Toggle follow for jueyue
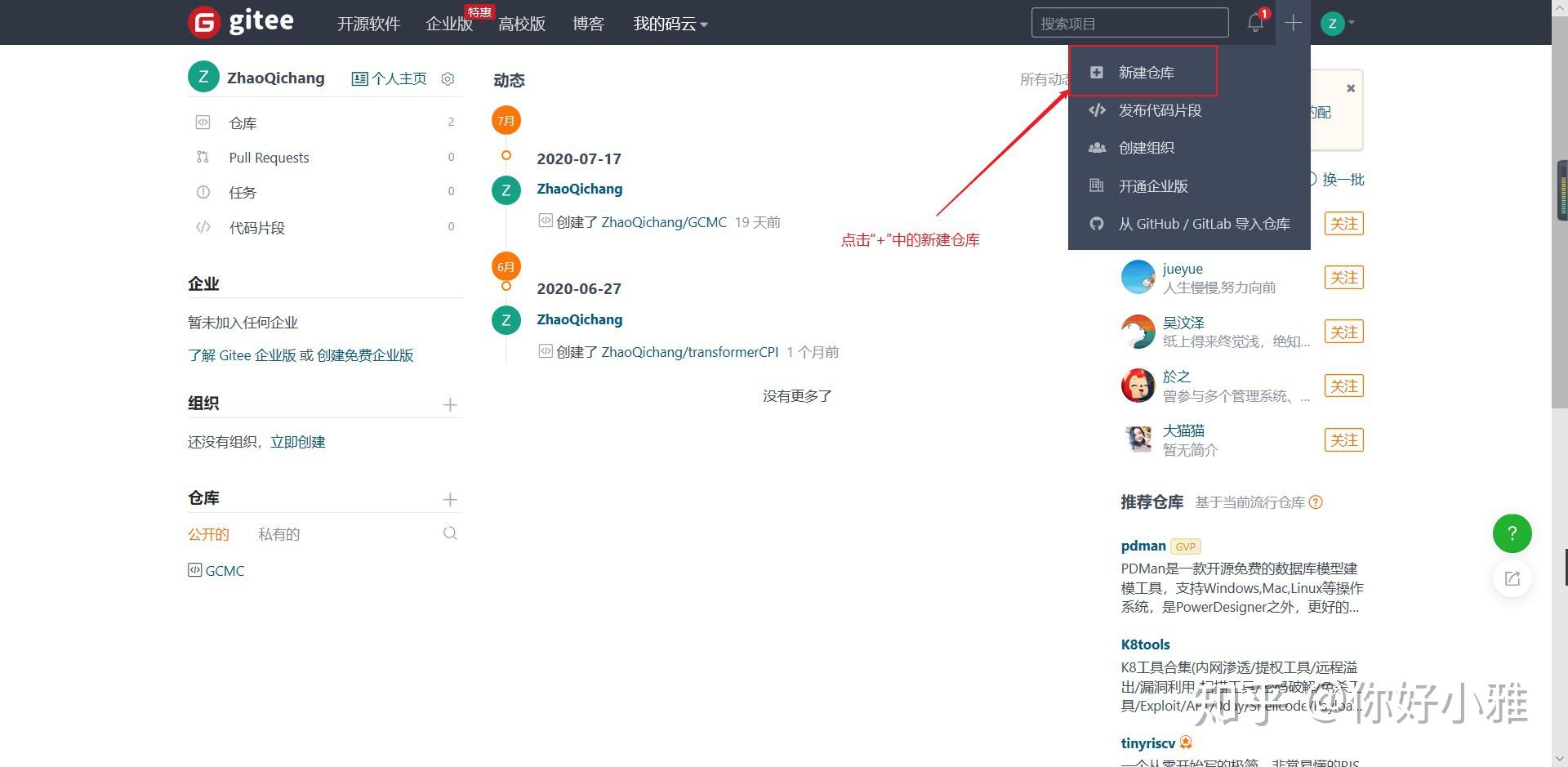 [1343, 278]
